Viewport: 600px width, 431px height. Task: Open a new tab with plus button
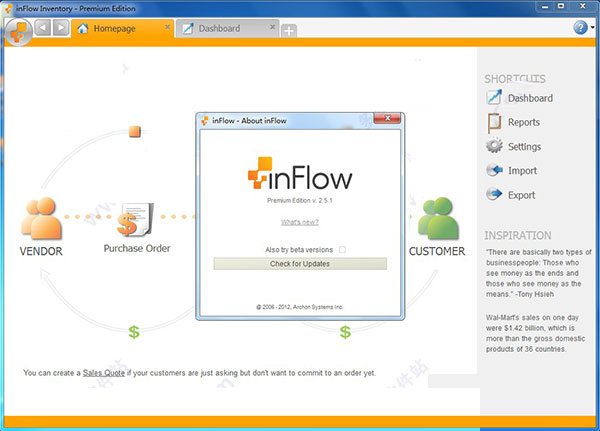(x=289, y=31)
